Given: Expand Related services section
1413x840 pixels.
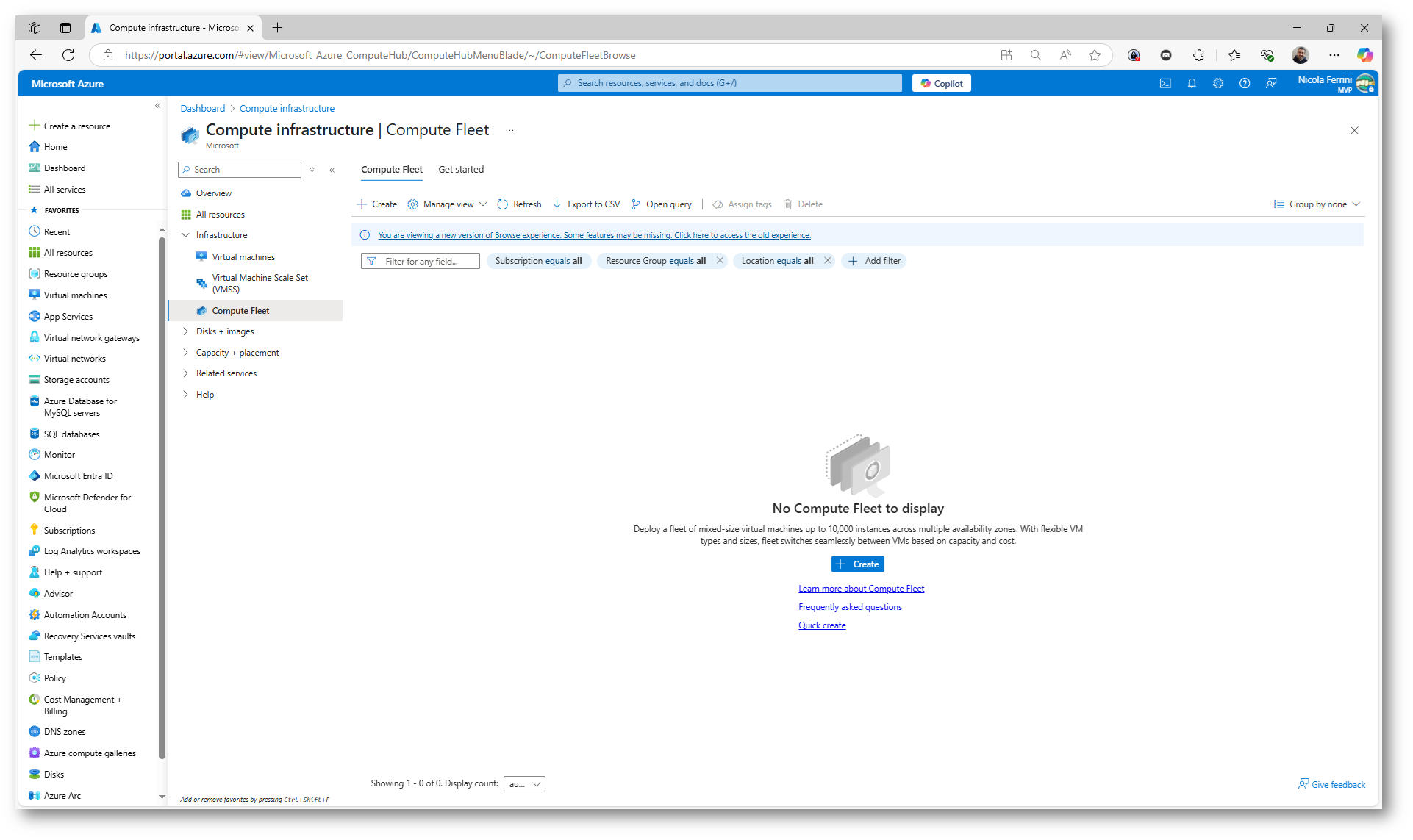Looking at the screenshot, I should pyautogui.click(x=185, y=373).
